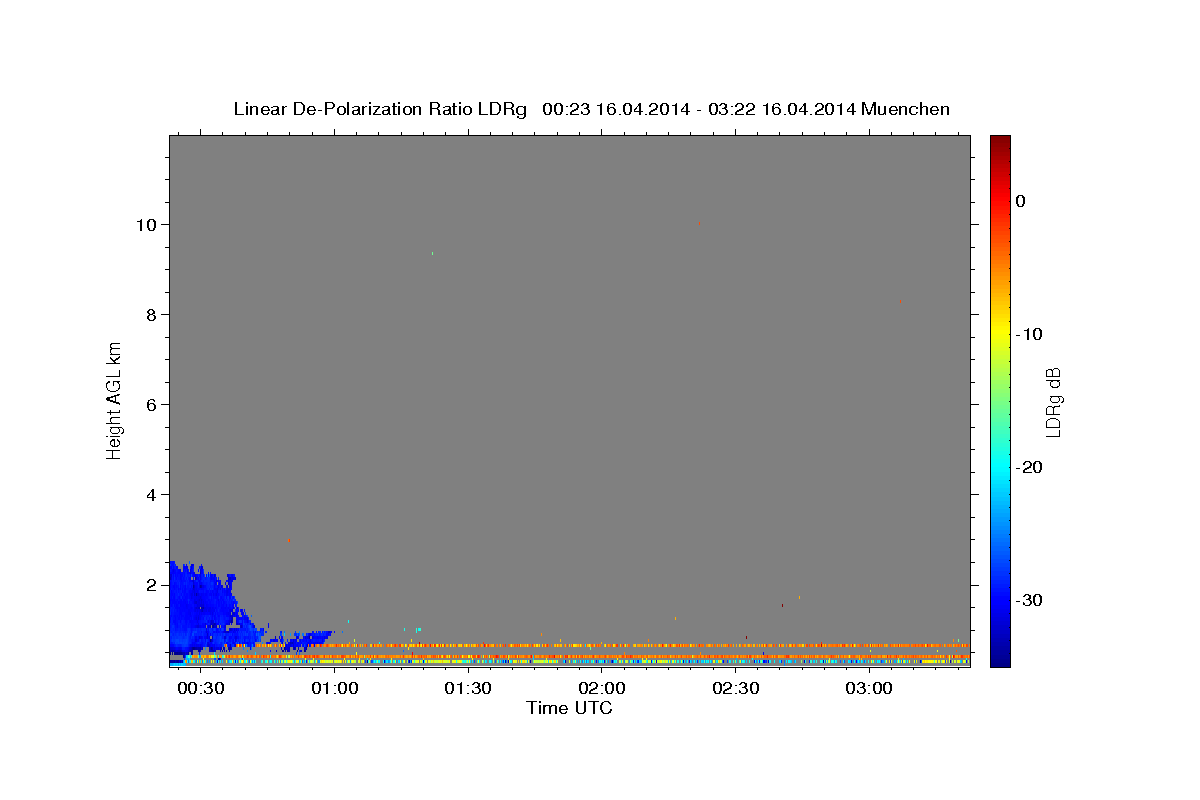Viewport: 1200px width, 800px height.
Task: Click the '01:00' time tick label
Action: click(335, 689)
